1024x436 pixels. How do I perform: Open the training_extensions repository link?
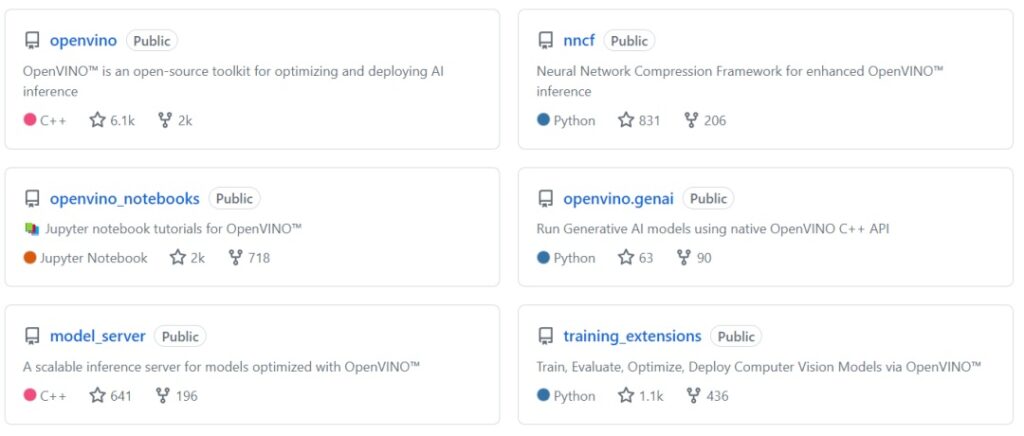click(x=632, y=337)
